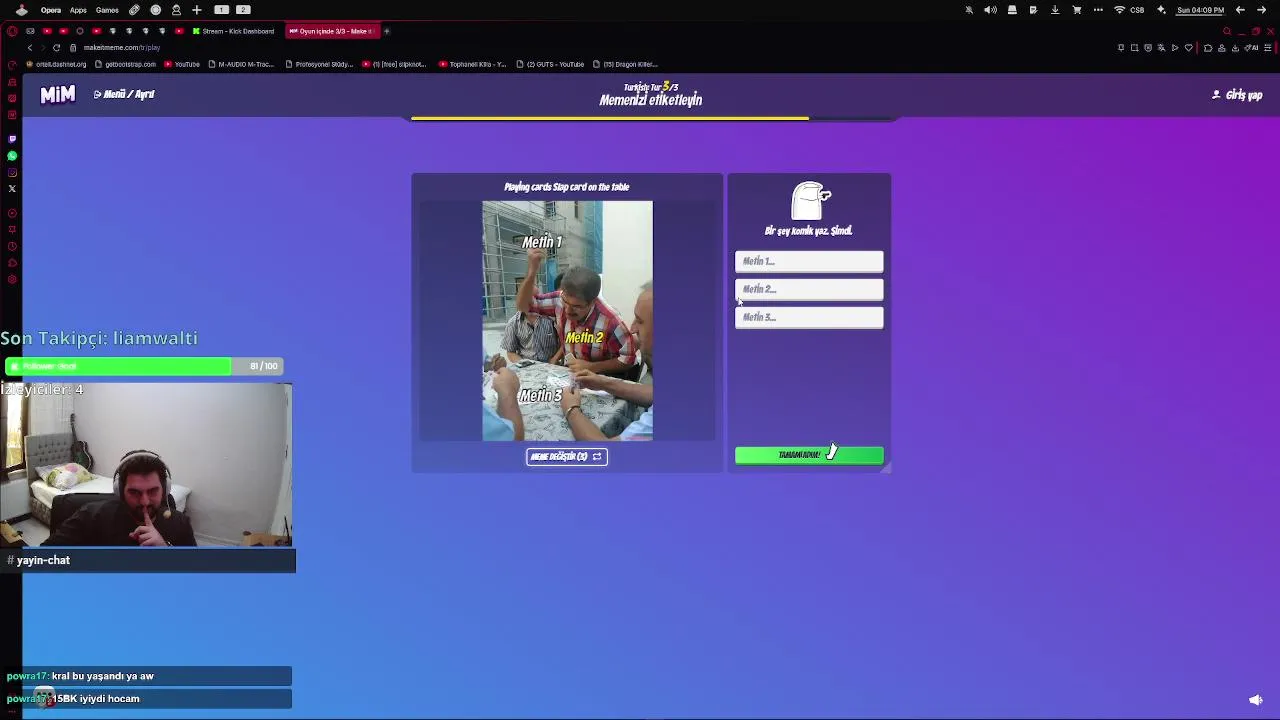Focus the Metin 2 text field
1280x720 pixels.
[x=809, y=289]
